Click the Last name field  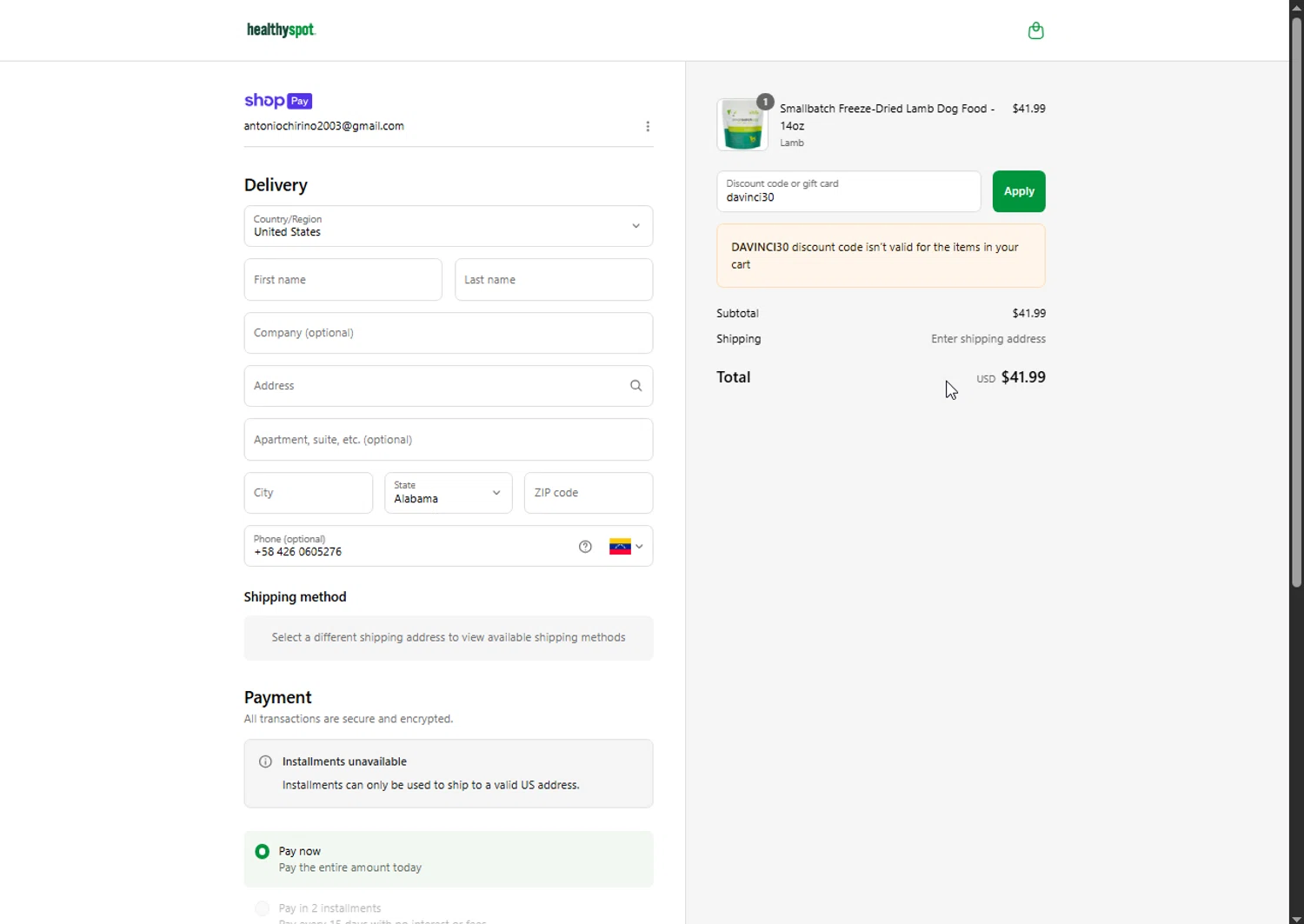(554, 280)
